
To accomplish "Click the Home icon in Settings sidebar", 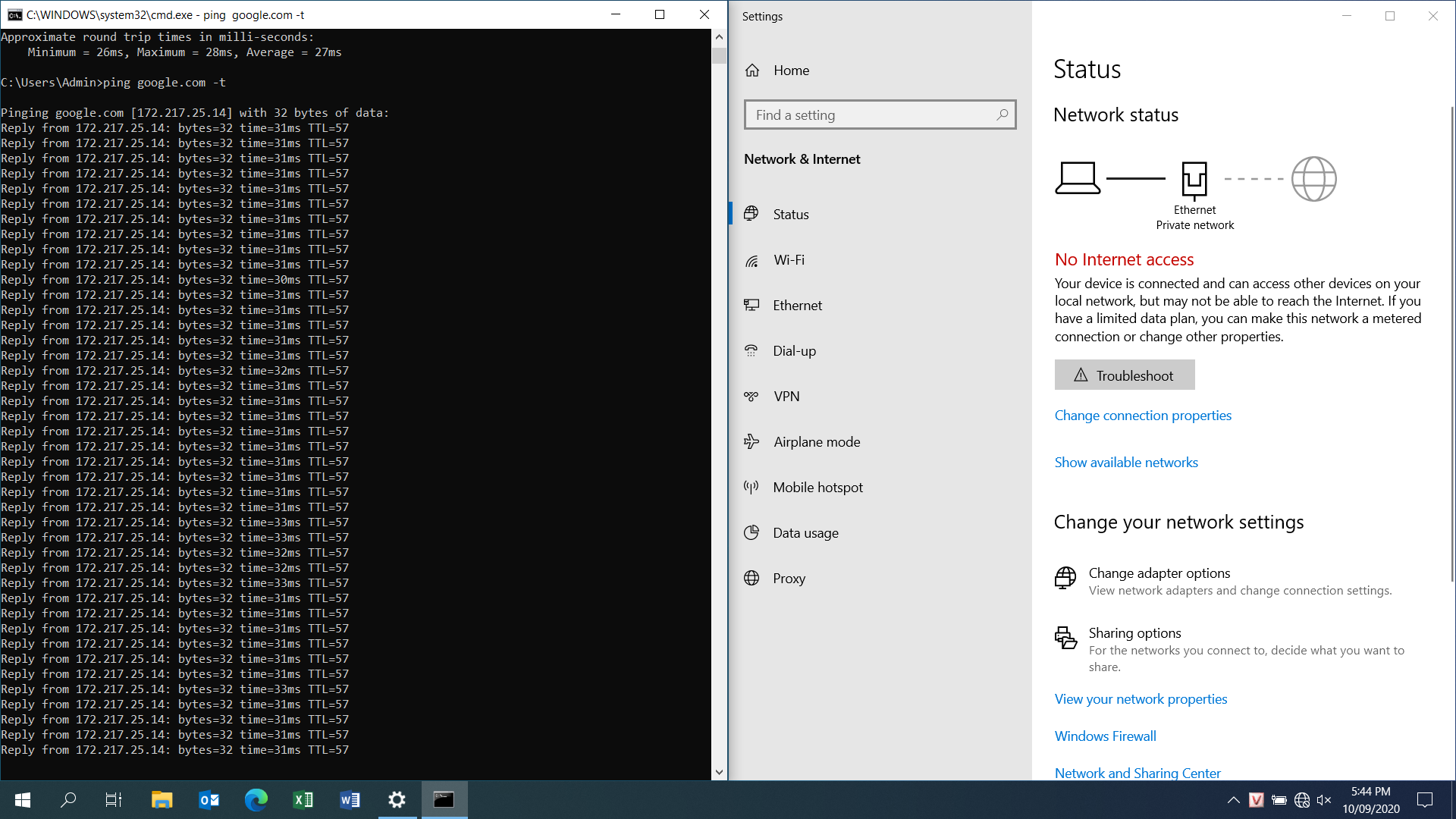I will pos(752,71).
